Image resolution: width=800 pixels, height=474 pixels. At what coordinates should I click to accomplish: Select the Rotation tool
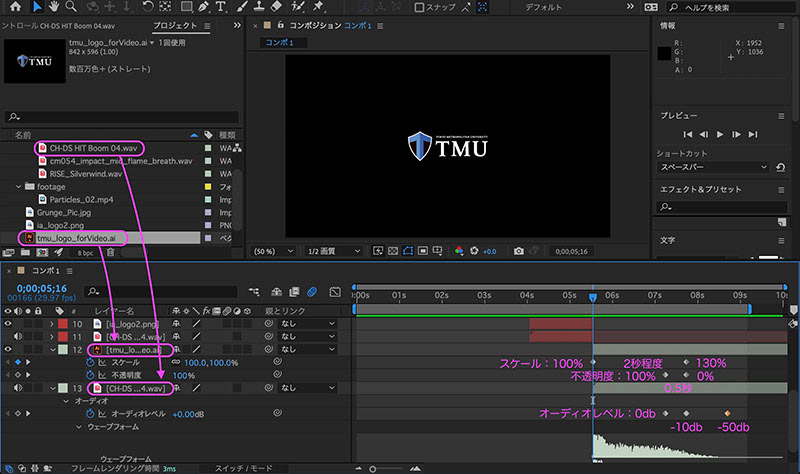point(148,6)
